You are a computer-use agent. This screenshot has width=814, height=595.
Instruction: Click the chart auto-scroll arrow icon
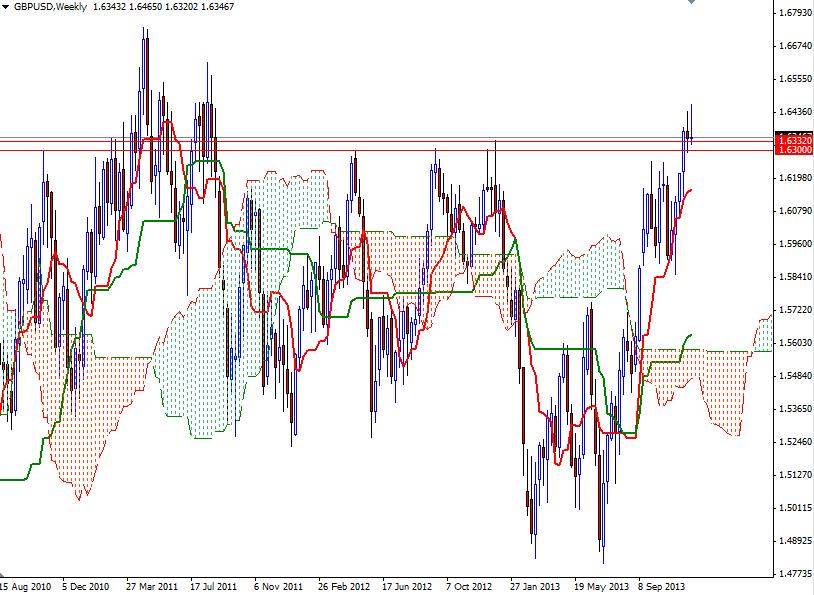point(690,5)
